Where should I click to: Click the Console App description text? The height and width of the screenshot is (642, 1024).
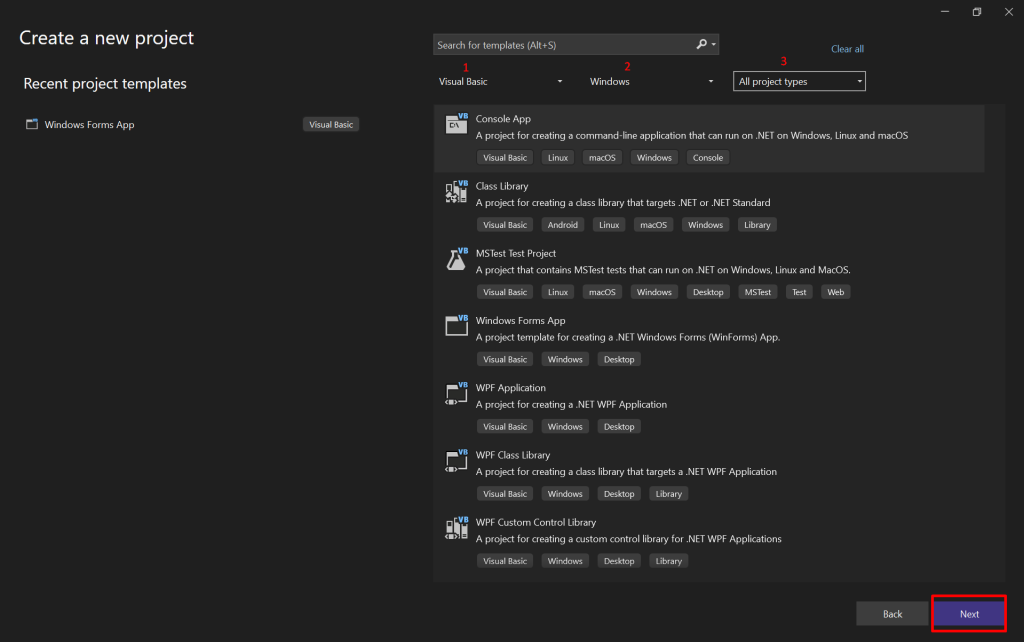tap(692, 136)
